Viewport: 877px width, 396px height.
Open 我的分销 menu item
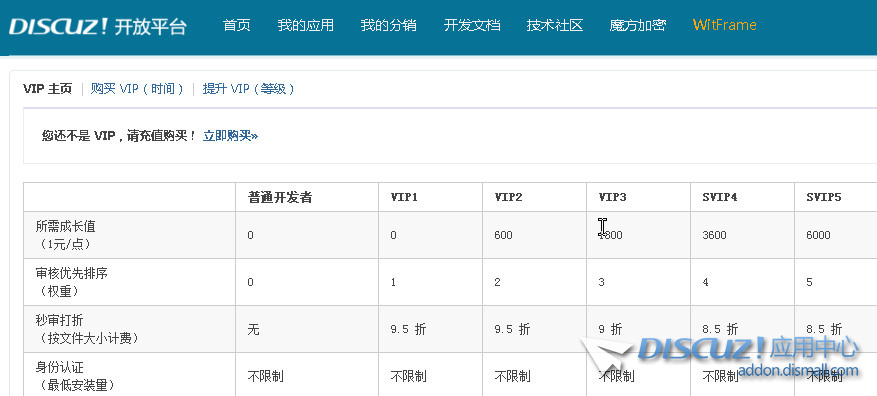[x=388, y=25]
